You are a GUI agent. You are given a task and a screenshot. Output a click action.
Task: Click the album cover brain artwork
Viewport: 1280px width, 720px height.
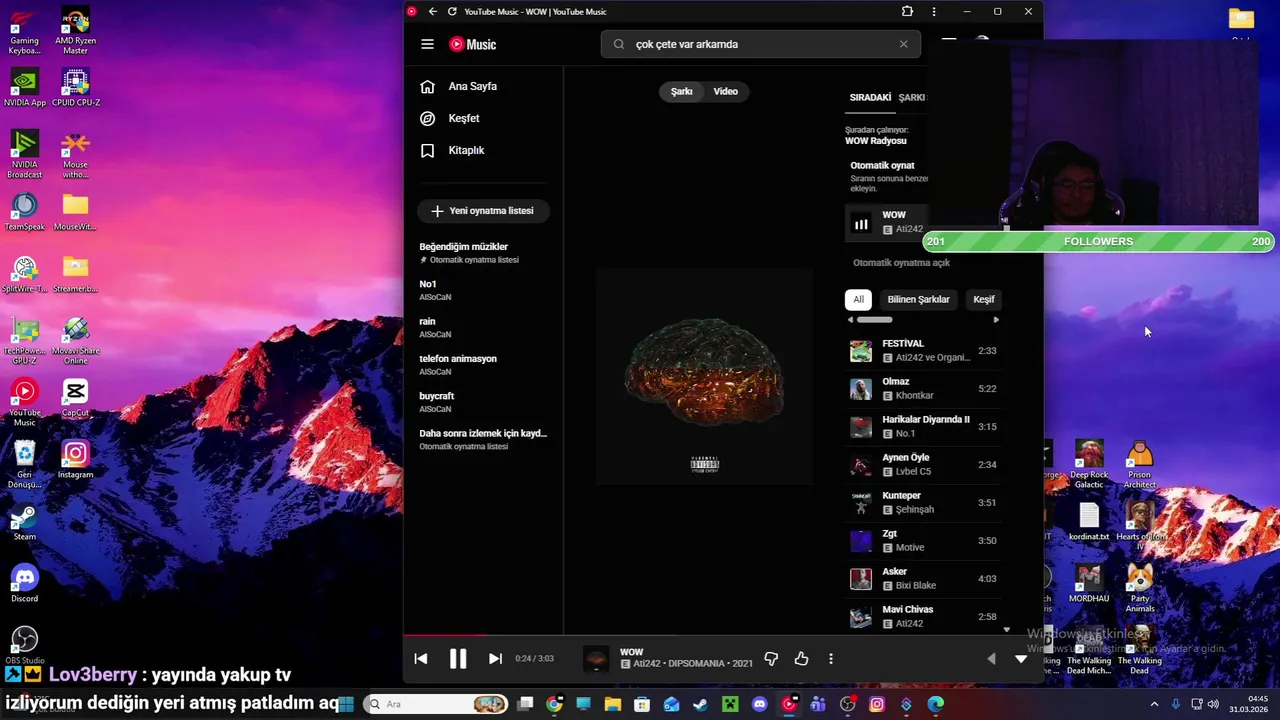tap(704, 376)
